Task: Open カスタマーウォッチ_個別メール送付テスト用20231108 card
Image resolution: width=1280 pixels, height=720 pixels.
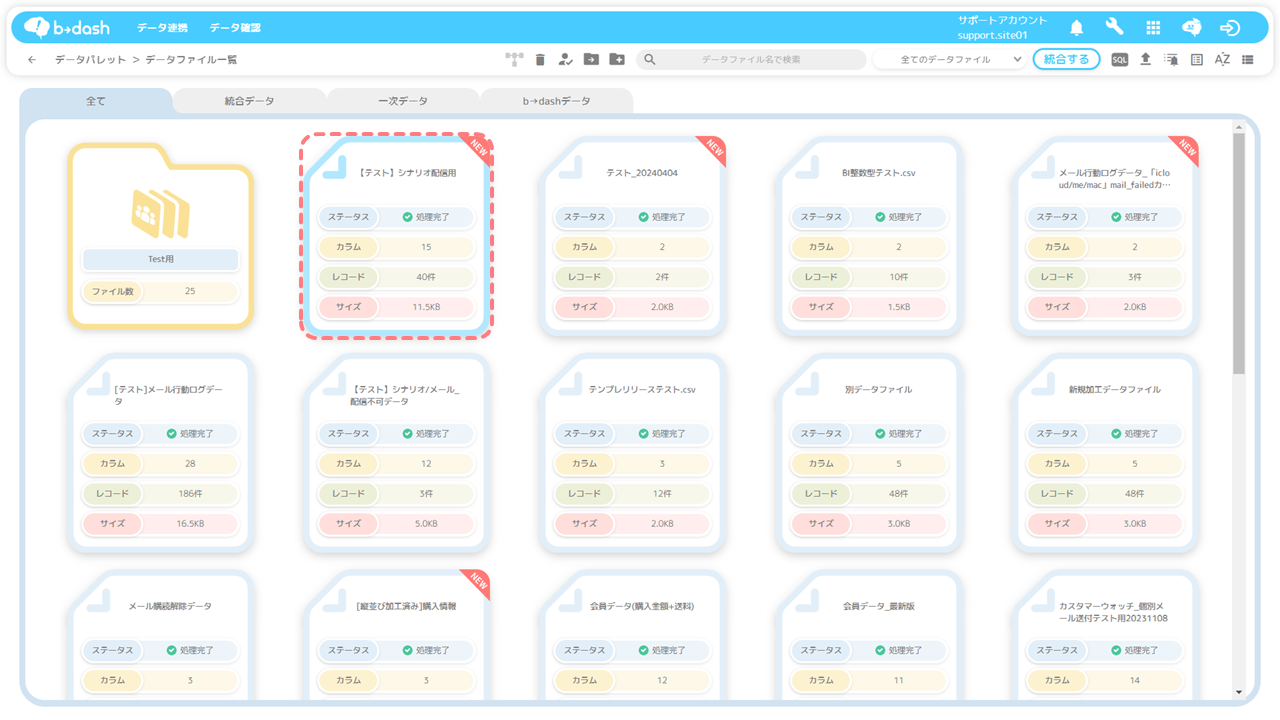Action: 1105,635
